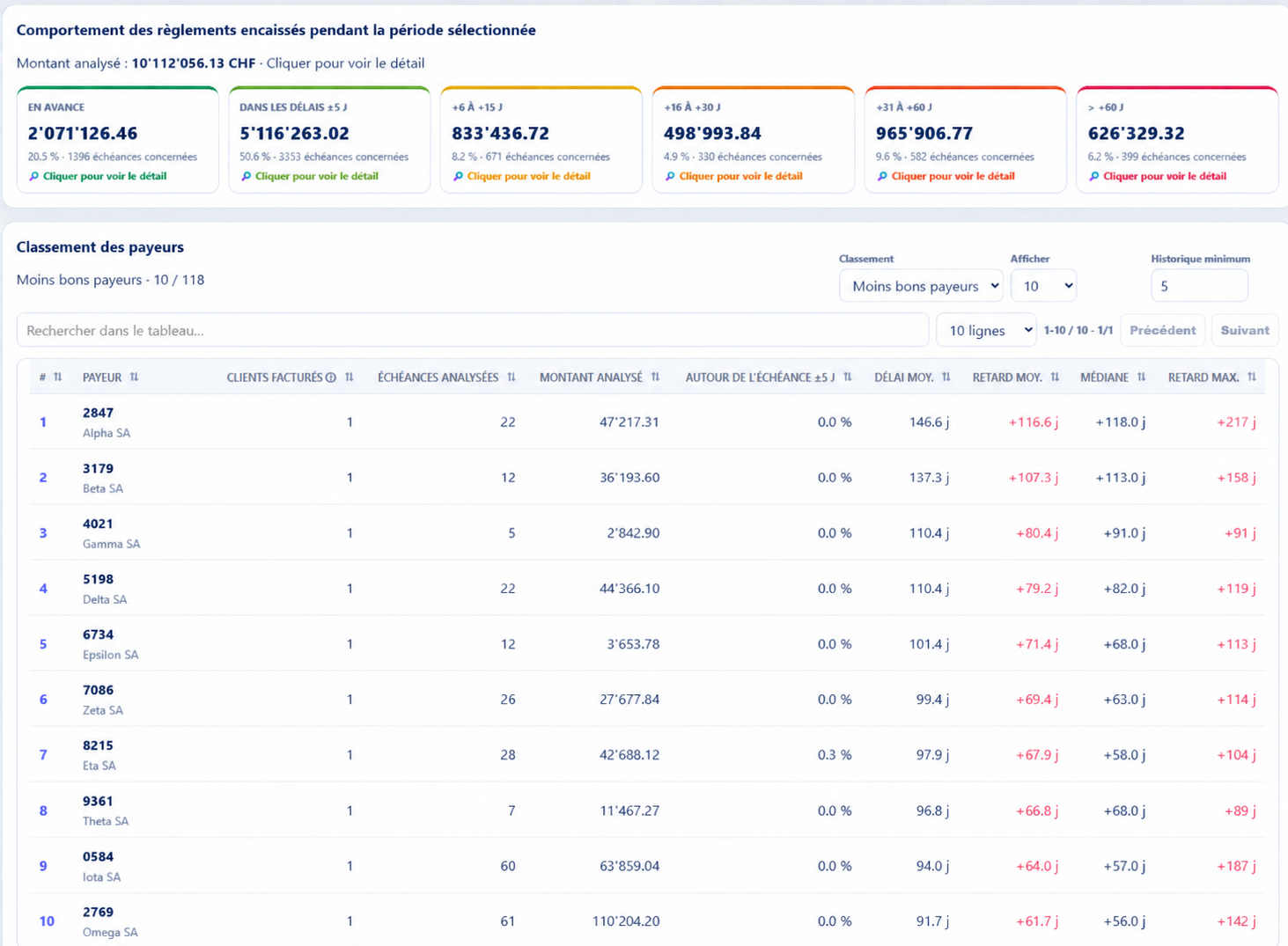Focus the Rechercher dans le tableau search box
The height and width of the screenshot is (946, 1288).
[473, 330]
